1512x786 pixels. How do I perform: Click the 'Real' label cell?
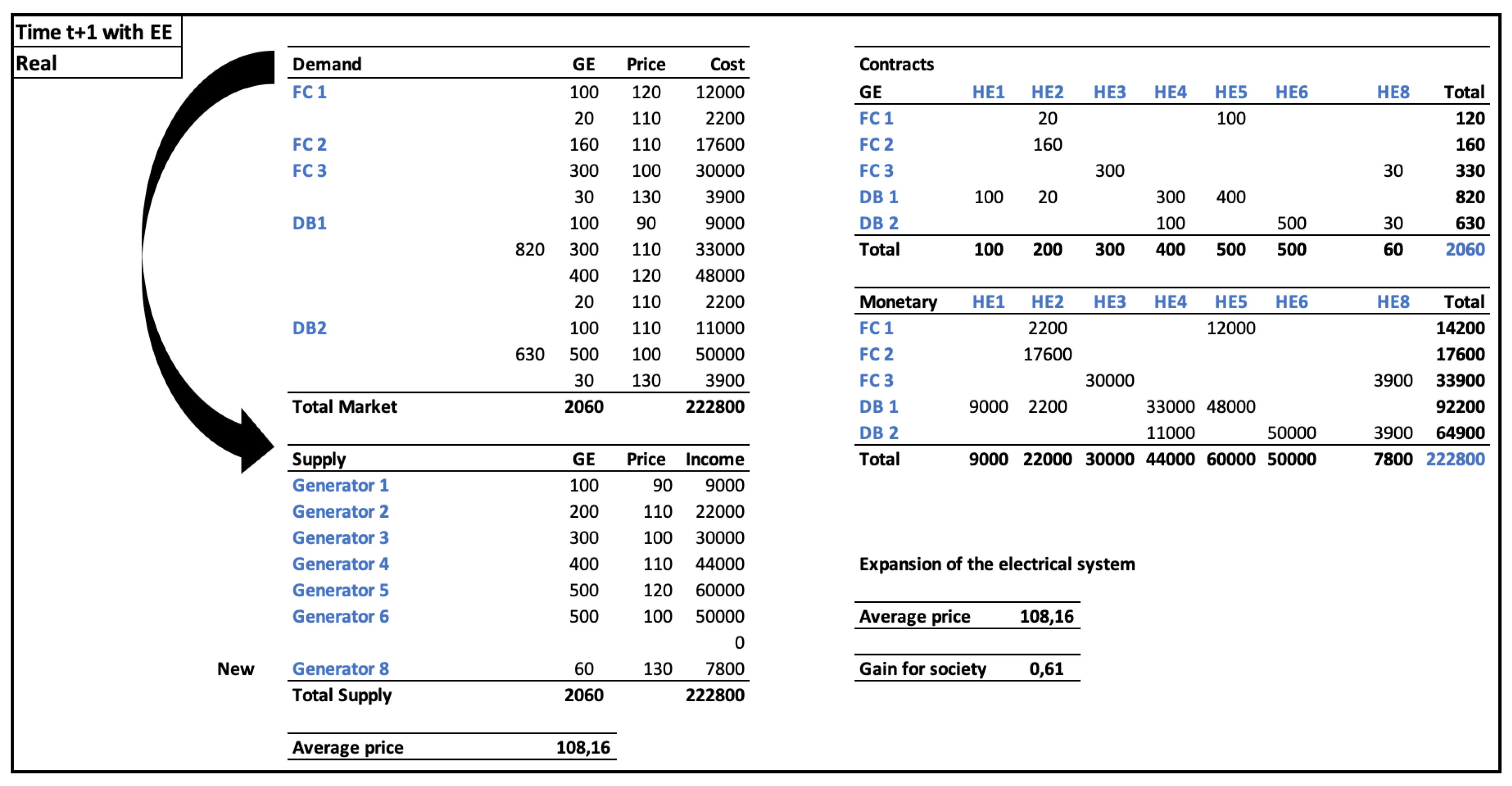point(36,63)
